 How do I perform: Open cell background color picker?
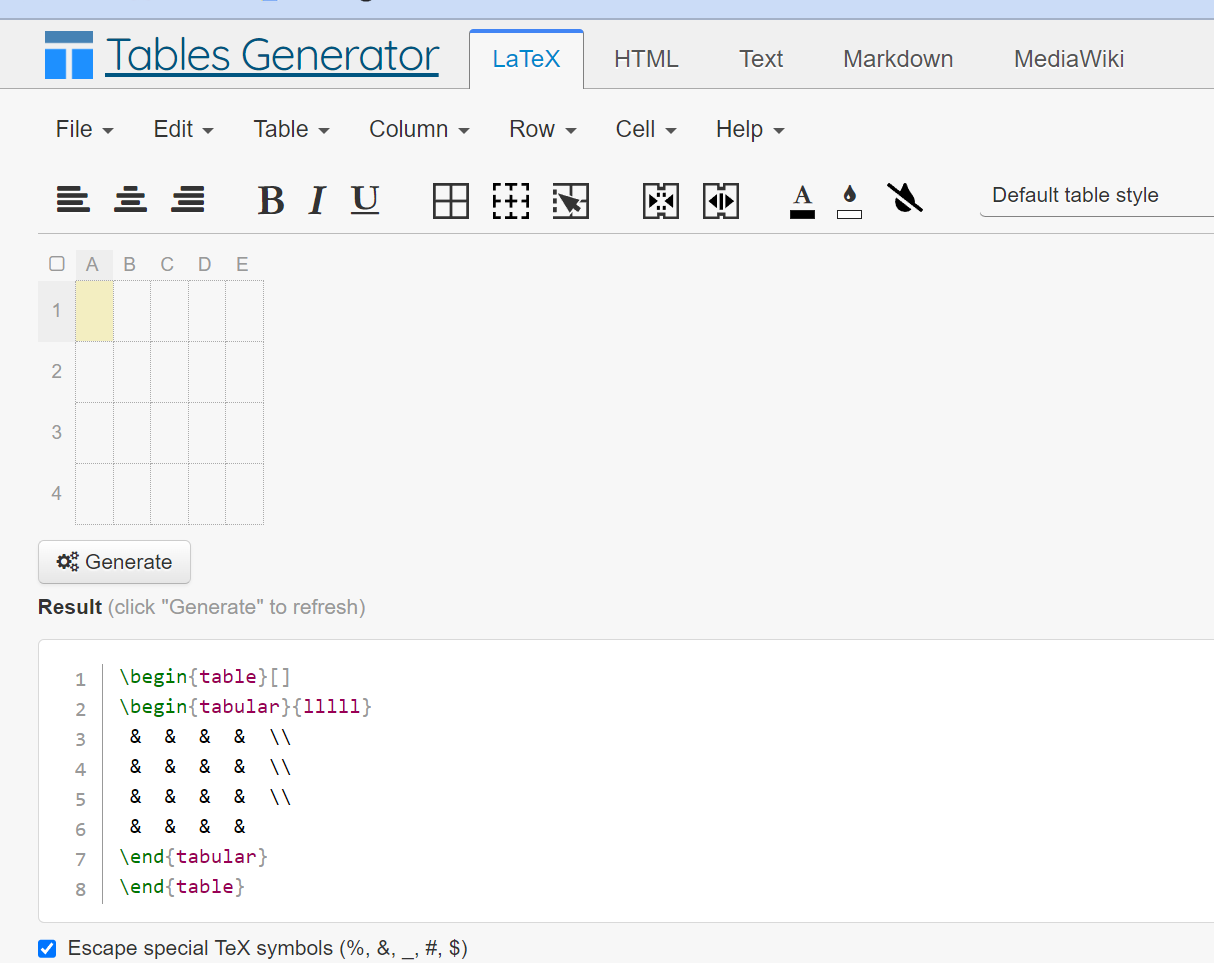(849, 201)
